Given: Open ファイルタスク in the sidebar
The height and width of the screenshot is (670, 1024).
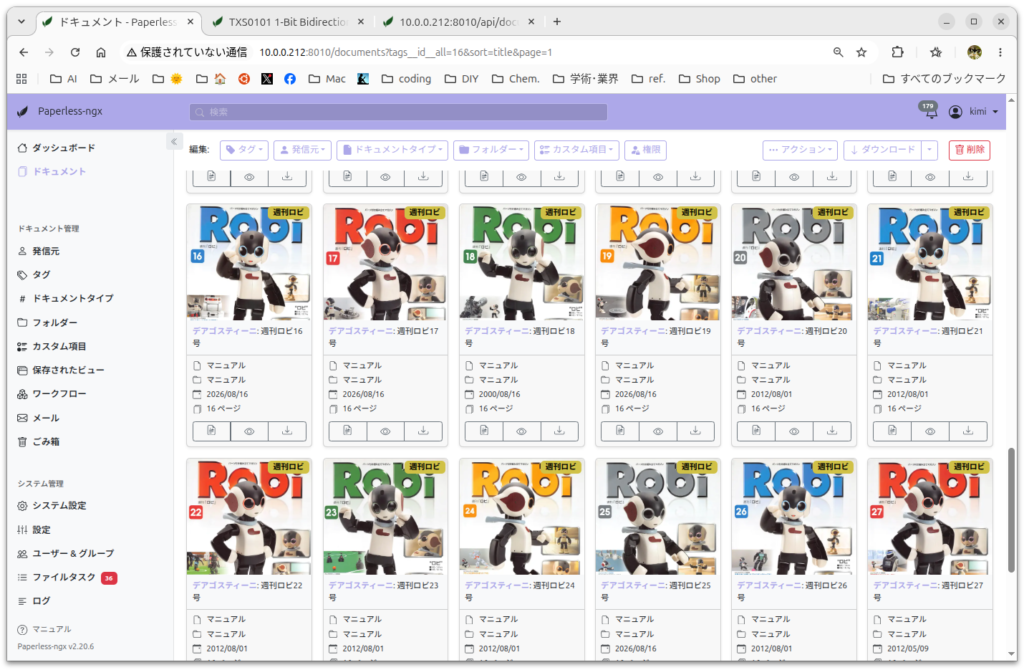Looking at the screenshot, I should click(x=64, y=577).
